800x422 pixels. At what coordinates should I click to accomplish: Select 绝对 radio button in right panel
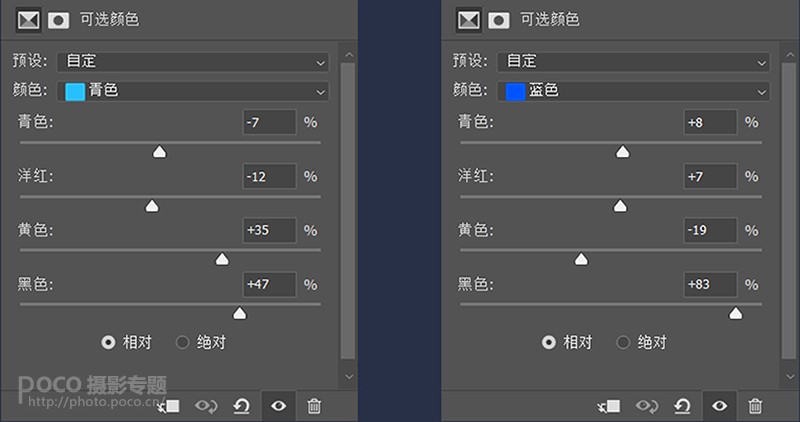(x=623, y=342)
